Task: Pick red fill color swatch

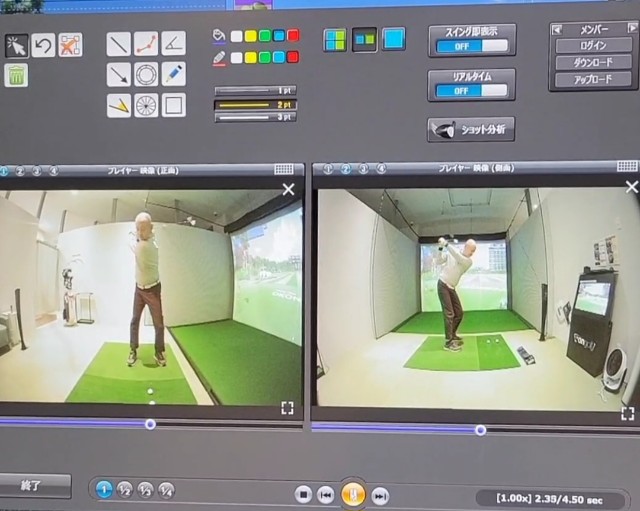Action: [x=293, y=35]
